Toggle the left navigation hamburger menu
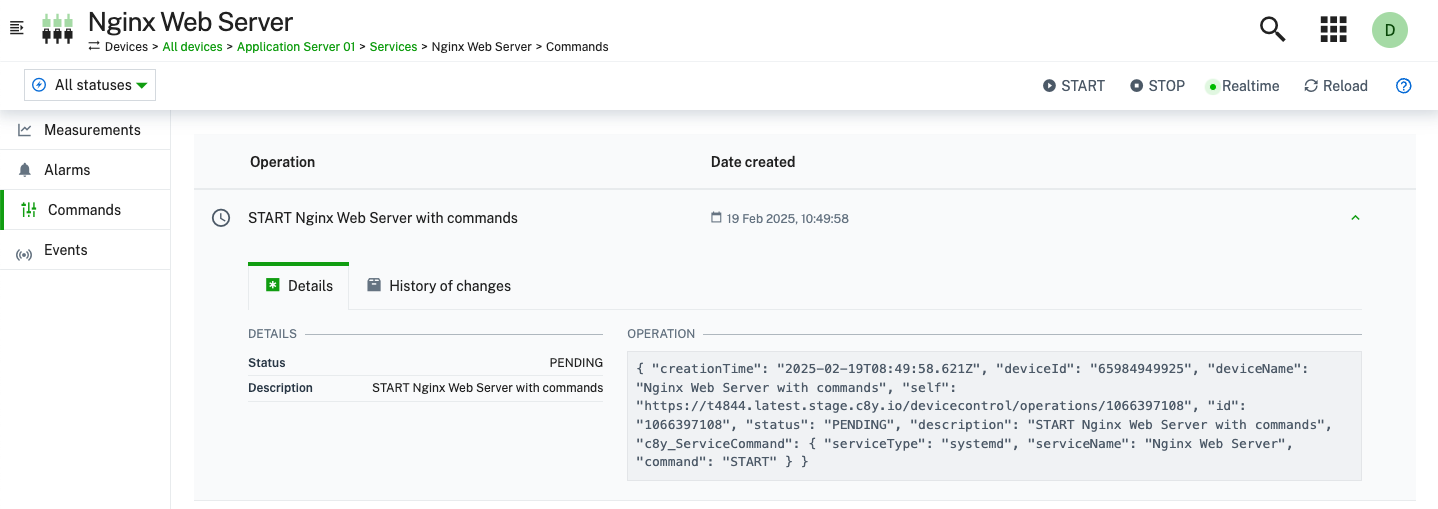1438x509 pixels. (x=16, y=28)
